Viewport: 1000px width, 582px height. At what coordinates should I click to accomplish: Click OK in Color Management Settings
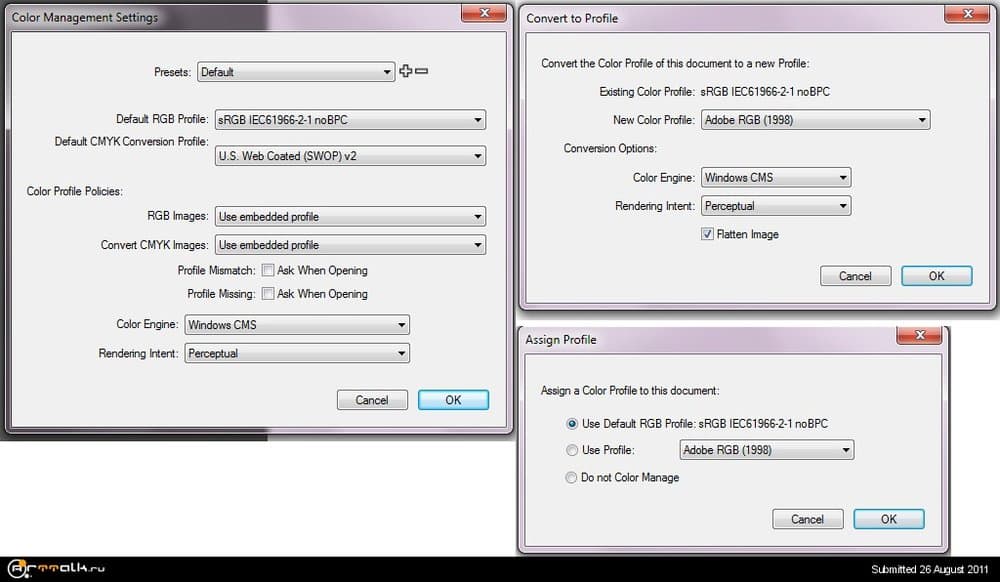(x=453, y=400)
